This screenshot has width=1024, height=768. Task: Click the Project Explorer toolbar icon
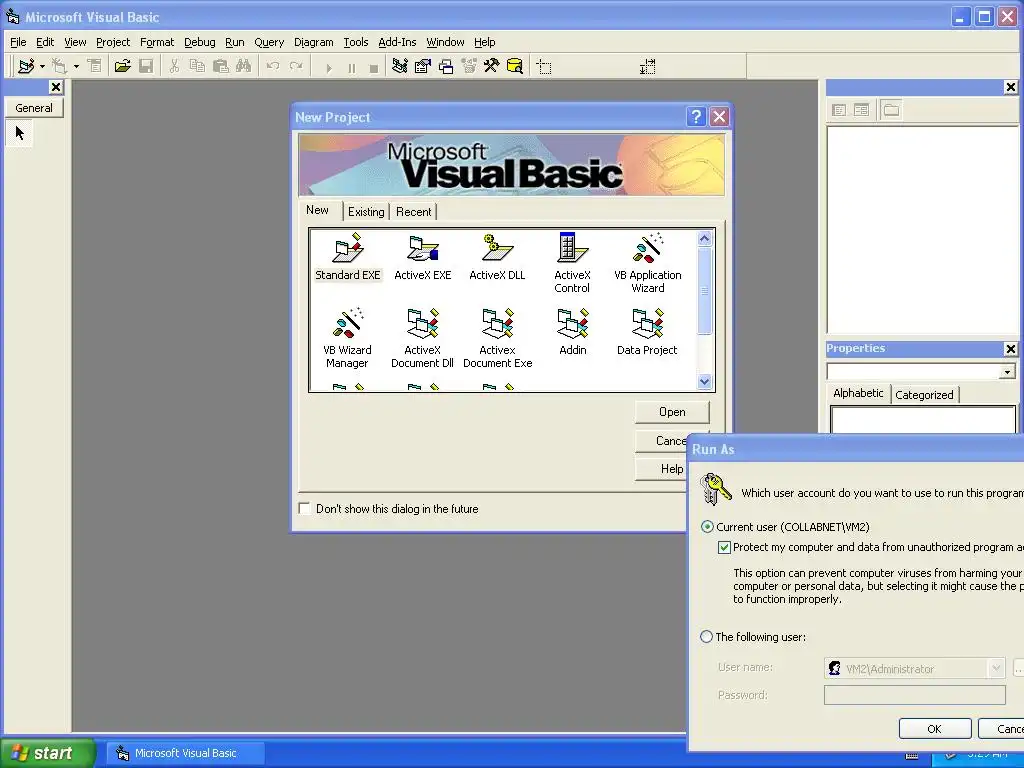tap(400, 67)
